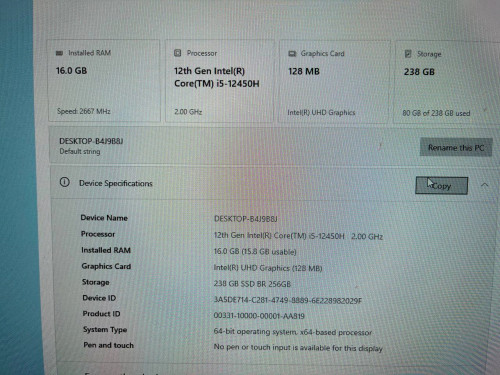Image resolution: width=500 pixels, height=375 pixels.
Task: Click the 'Device Specifications' heading
Action: click(x=116, y=183)
